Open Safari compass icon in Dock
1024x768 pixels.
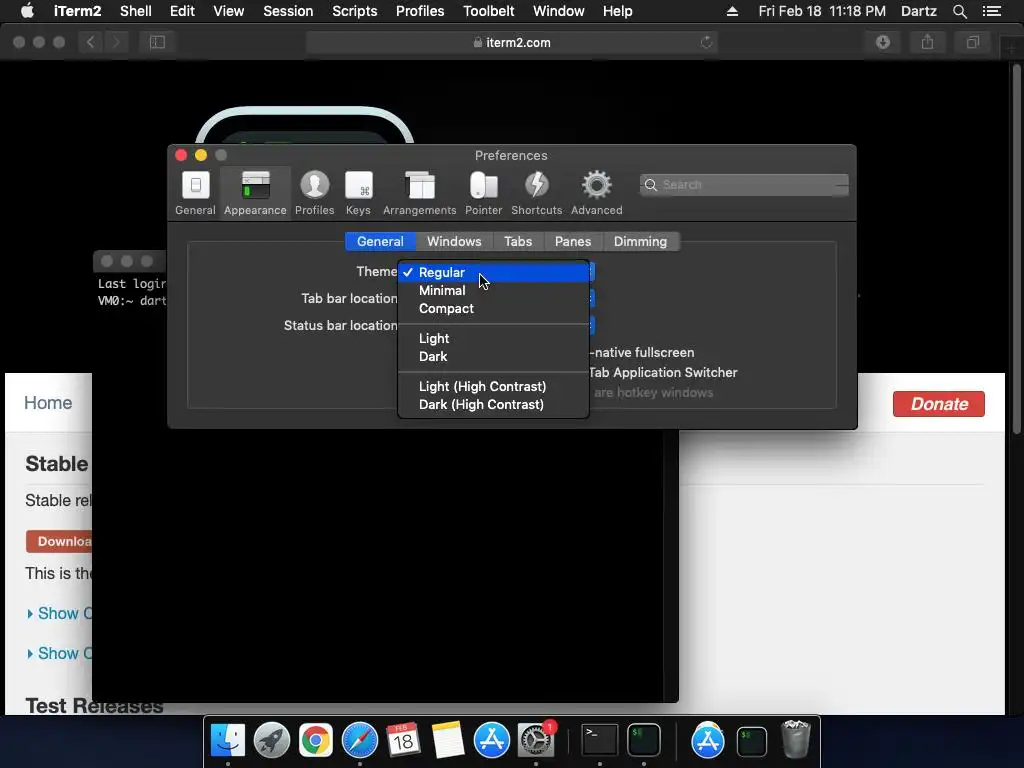tap(360, 741)
